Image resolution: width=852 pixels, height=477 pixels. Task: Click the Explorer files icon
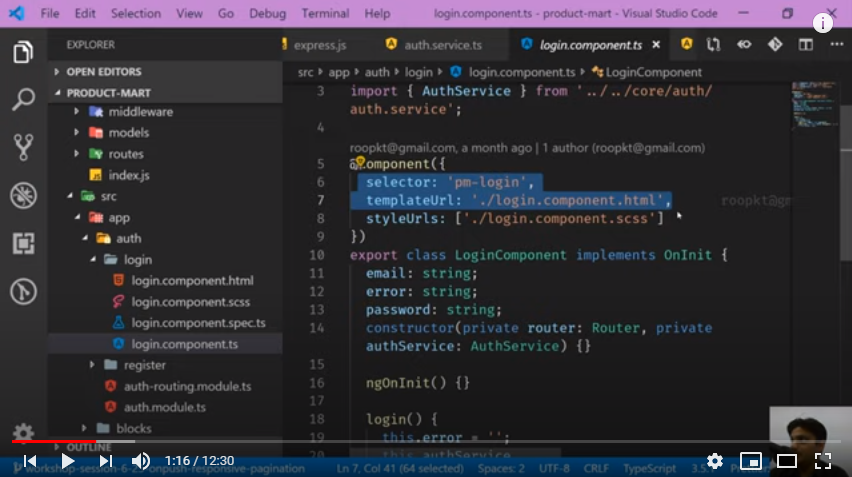point(23,53)
